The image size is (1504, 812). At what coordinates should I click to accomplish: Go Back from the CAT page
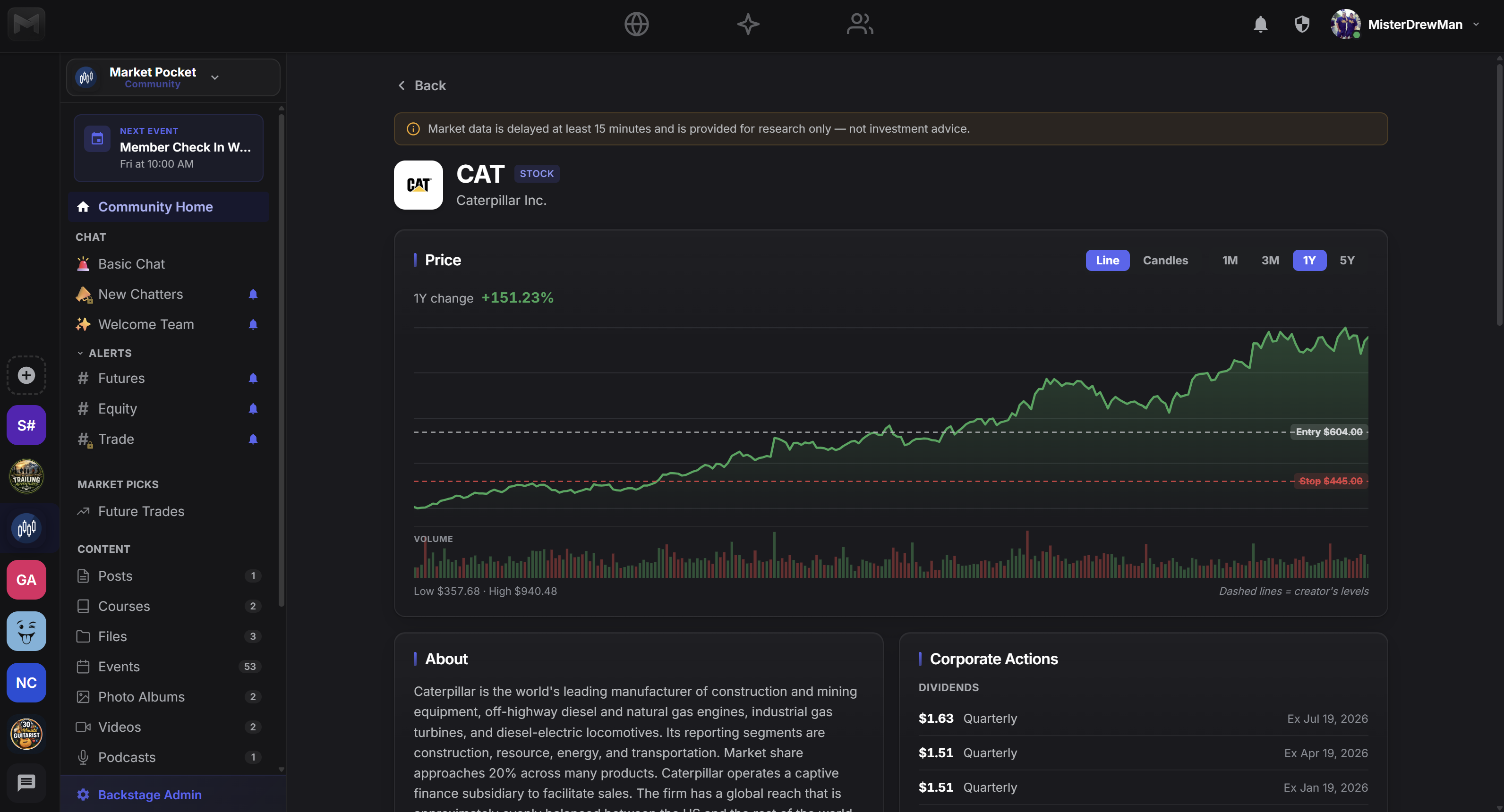coord(421,85)
